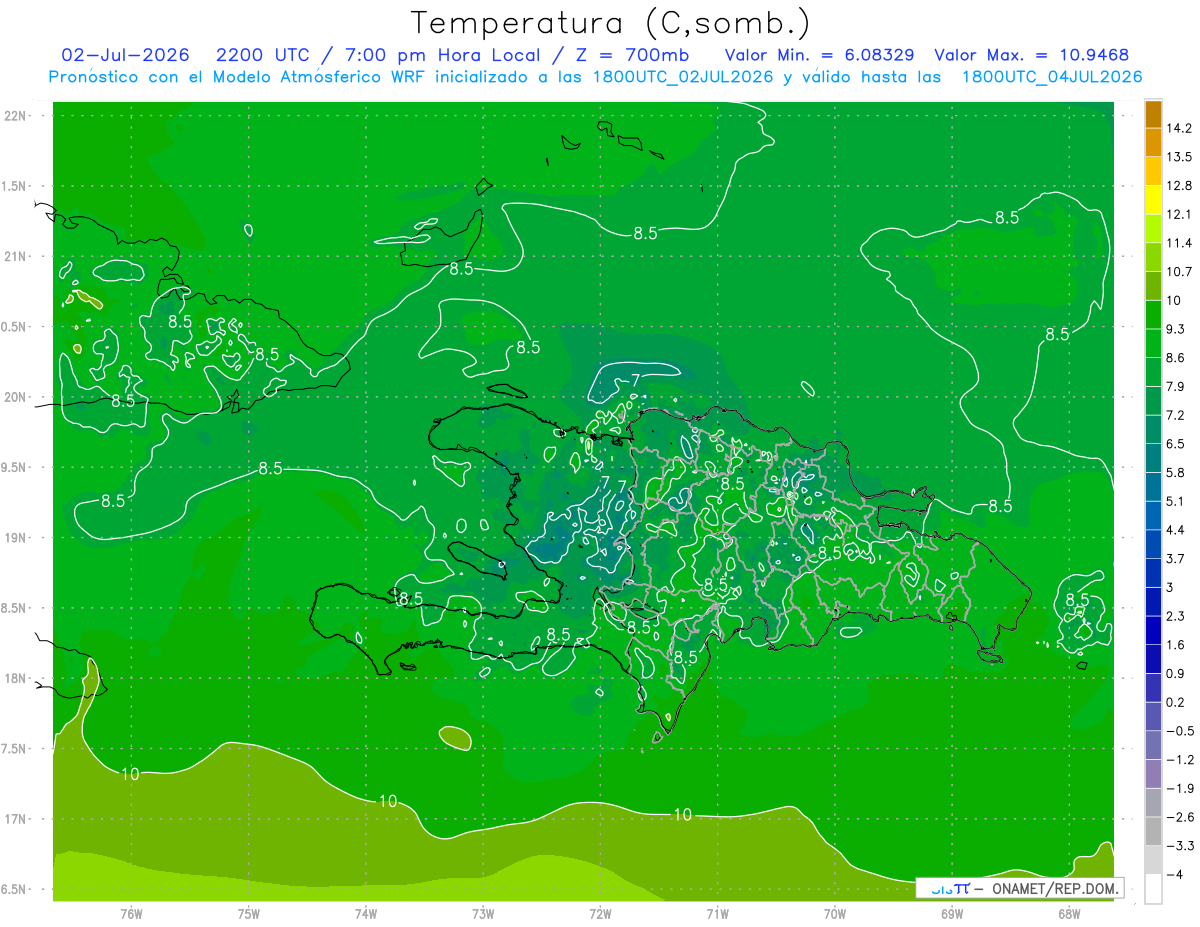Viewport: 1200px width, 927px height.
Task: Click the 68W longitude axis label
Action: (1069, 913)
